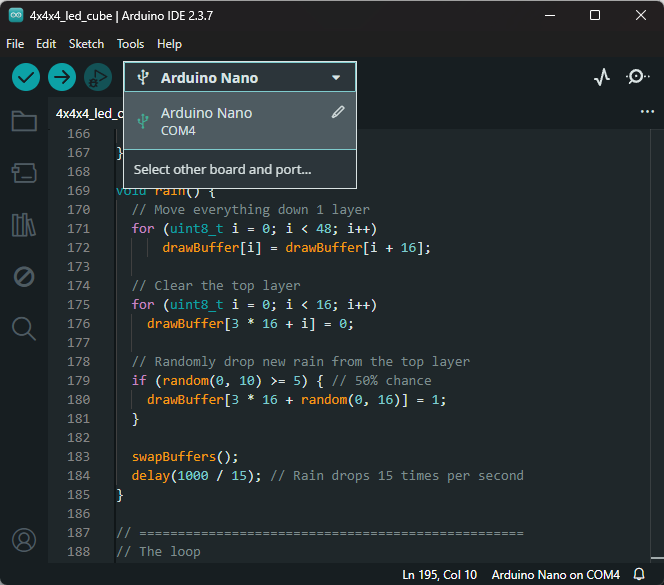This screenshot has width=664, height=585.
Task: Click Arduino Nano on COM4 status text
Action: tap(555, 575)
